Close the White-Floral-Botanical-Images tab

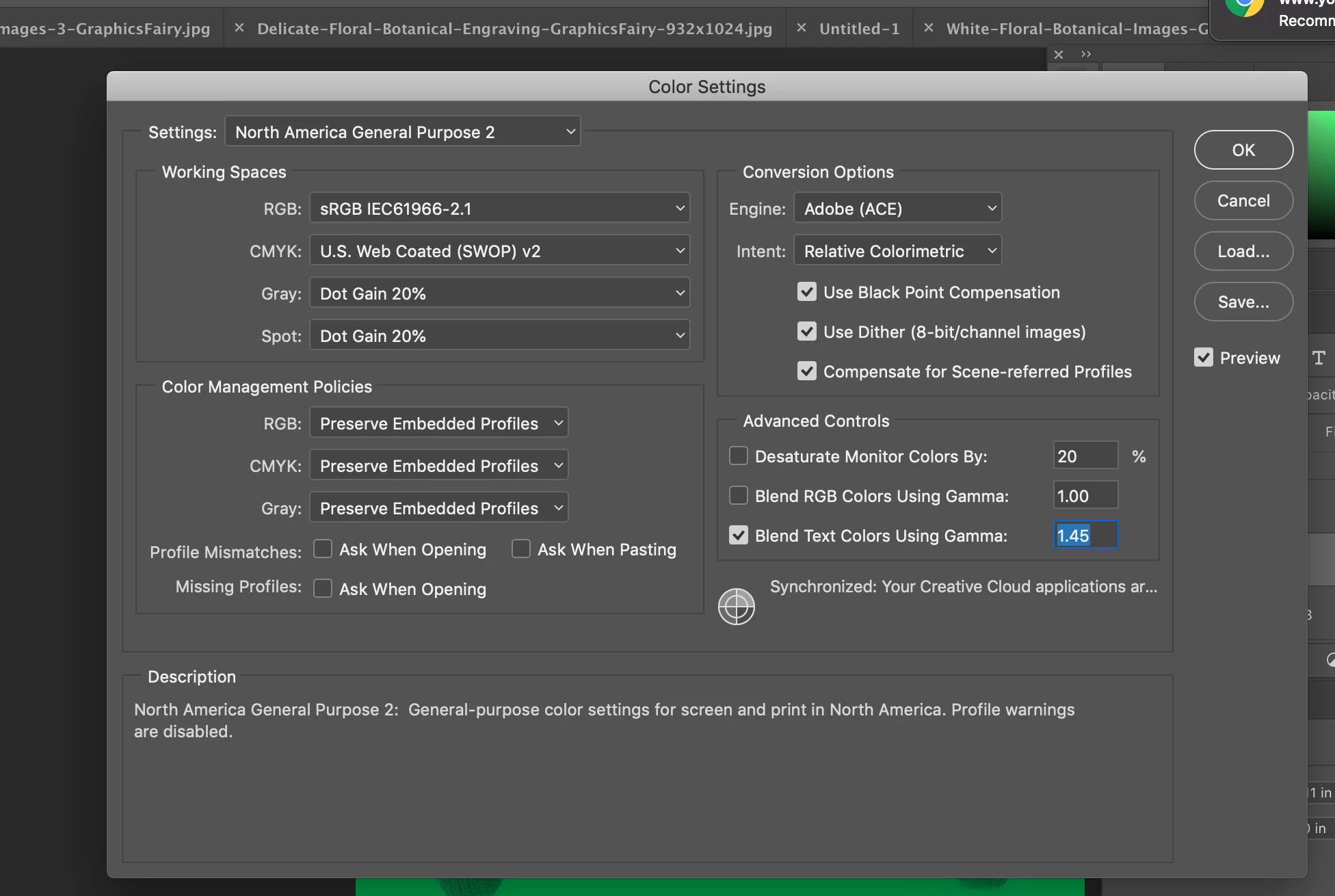(929, 28)
